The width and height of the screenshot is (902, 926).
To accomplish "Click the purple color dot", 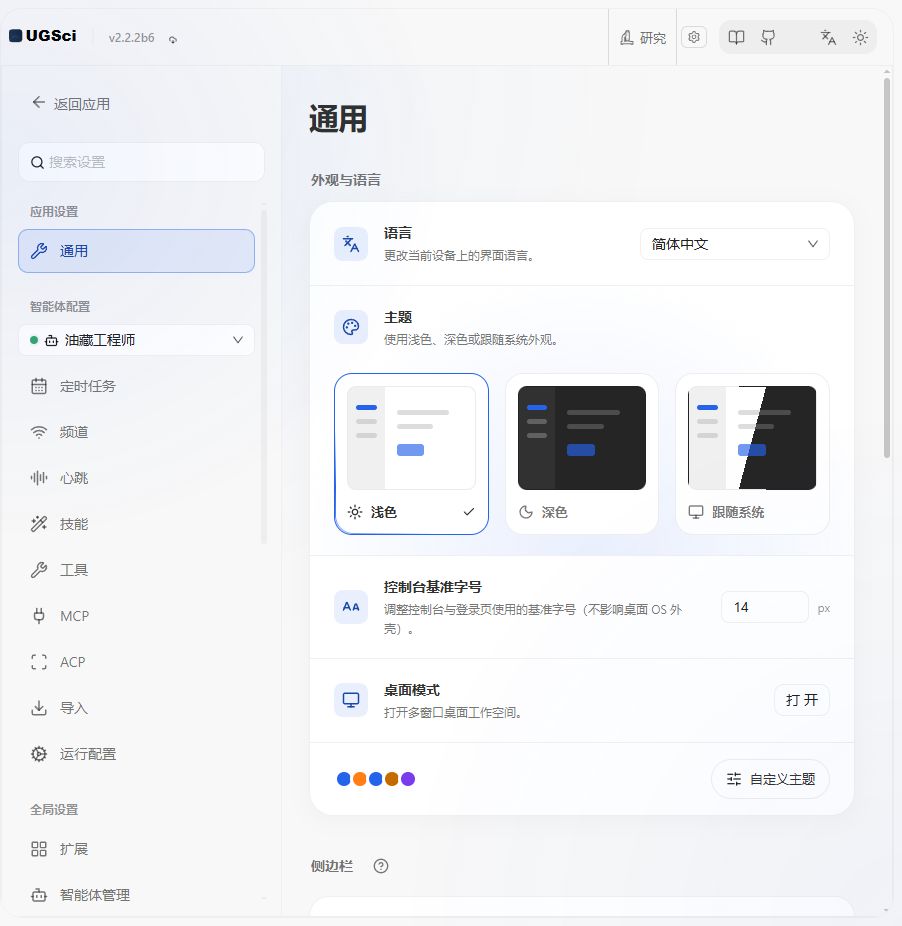I will pos(408,779).
